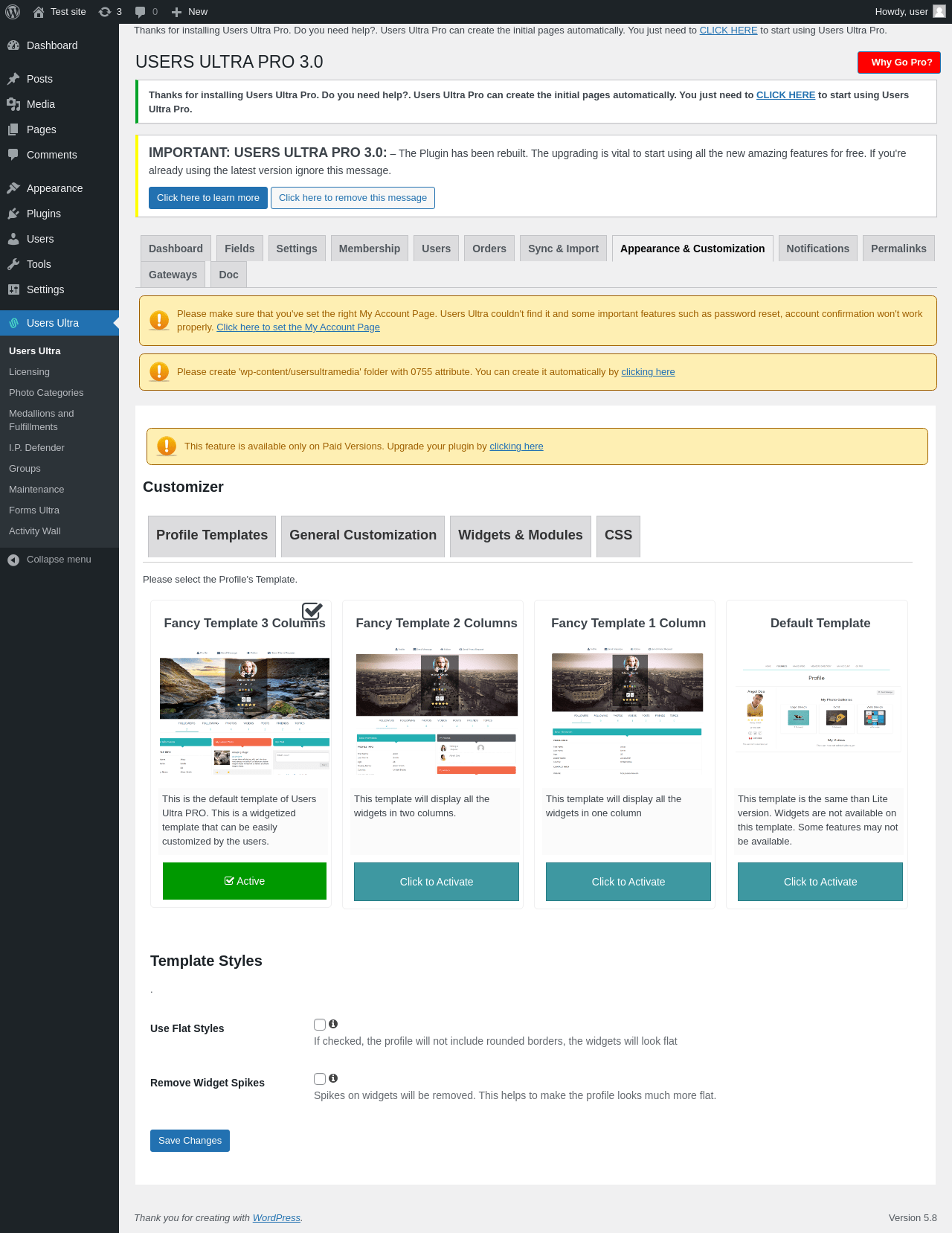This screenshot has height=1233, width=952.
Task: Click 'clicking here' upgrade link in Paid Versions notice
Action: click(x=516, y=446)
